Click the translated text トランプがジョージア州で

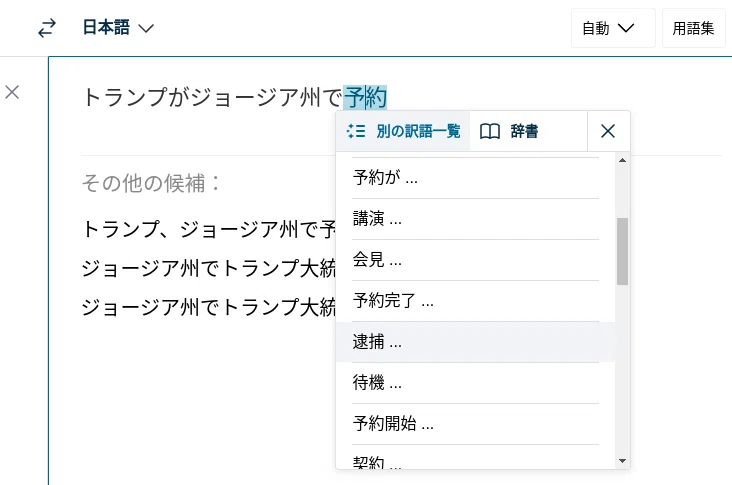(x=212, y=98)
